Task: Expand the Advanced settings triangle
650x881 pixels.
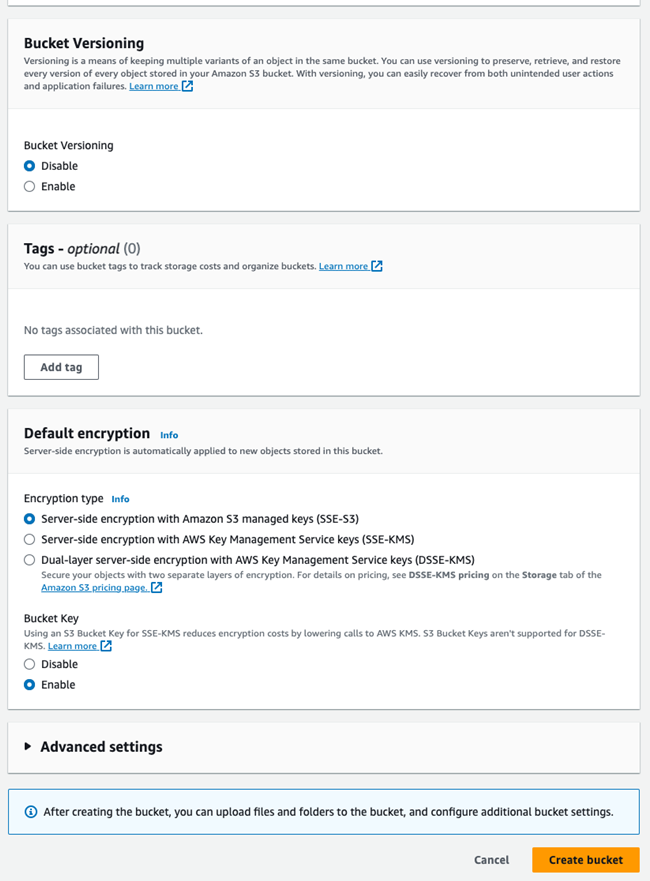Action: [x=28, y=747]
